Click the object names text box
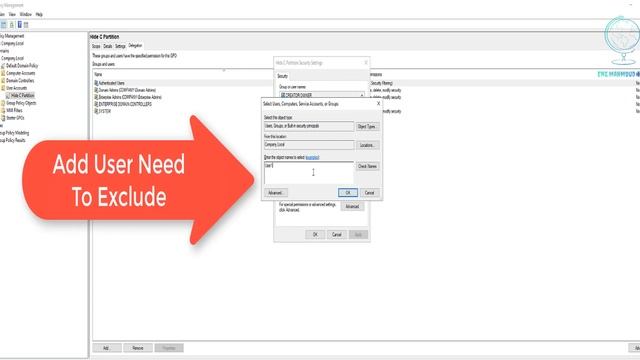This screenshot has width=640, height=360. tap(309, 173)
